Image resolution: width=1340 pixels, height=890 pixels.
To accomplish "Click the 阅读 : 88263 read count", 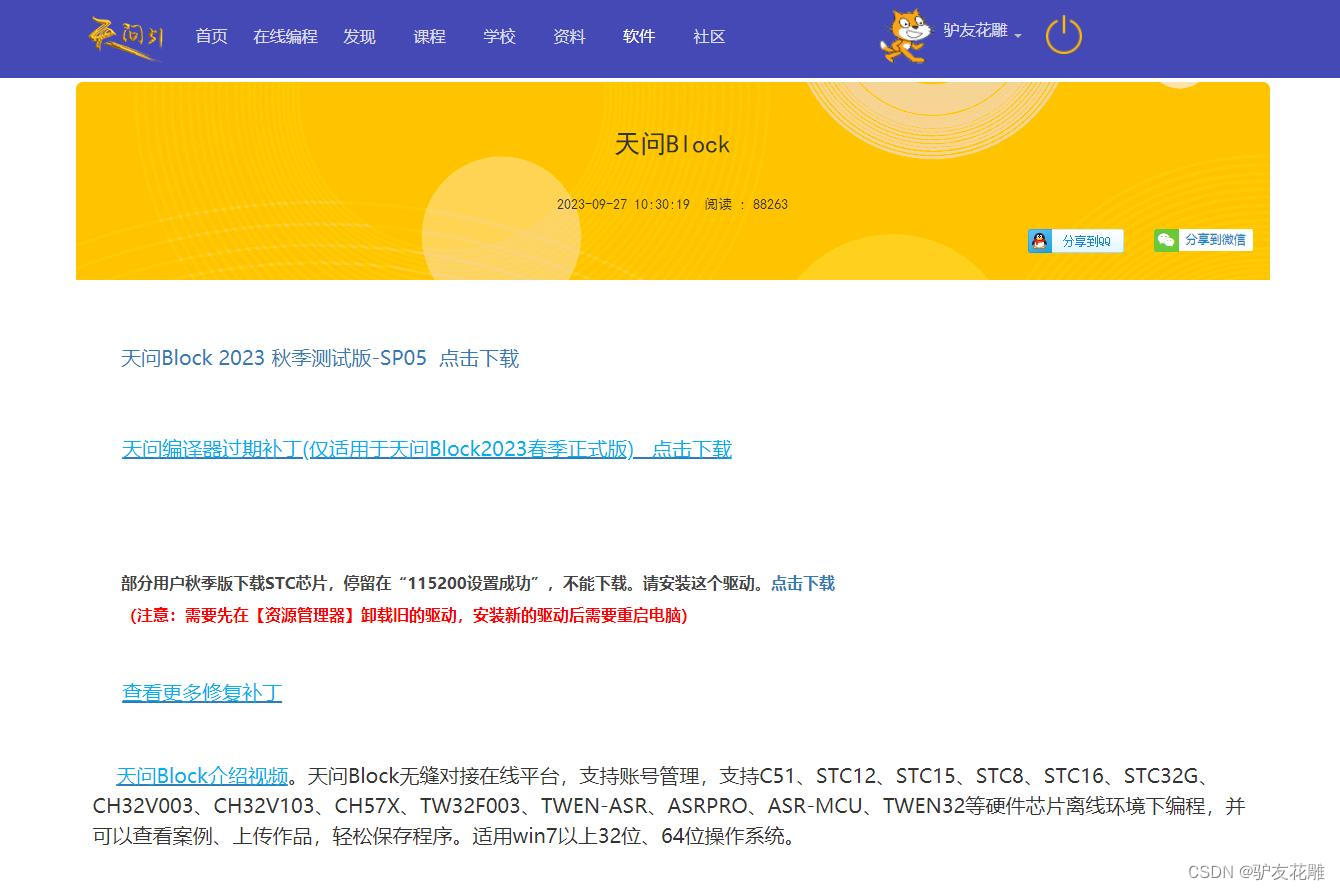I will (x=746, y=204).
